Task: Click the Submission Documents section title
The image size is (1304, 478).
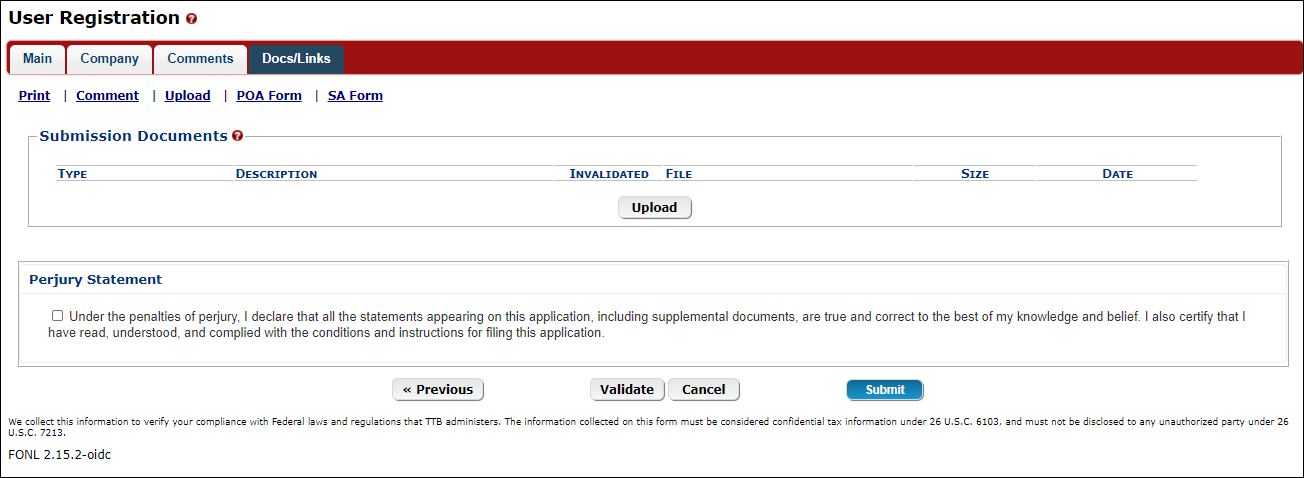Action: [134, 136]
